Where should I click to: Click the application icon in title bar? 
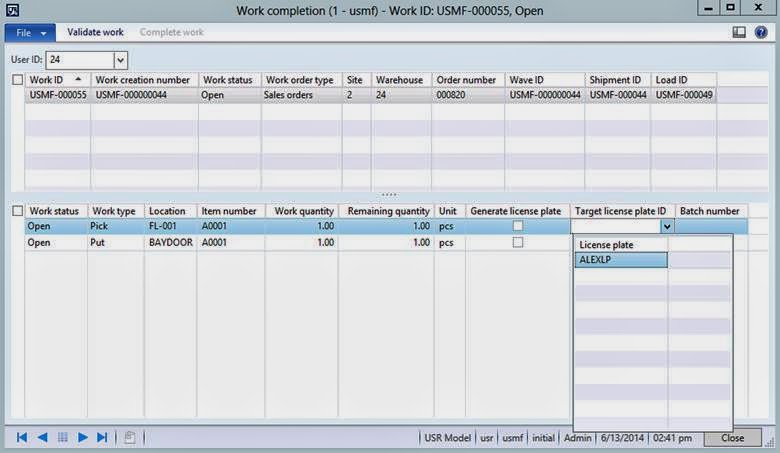tap(12, 10)
